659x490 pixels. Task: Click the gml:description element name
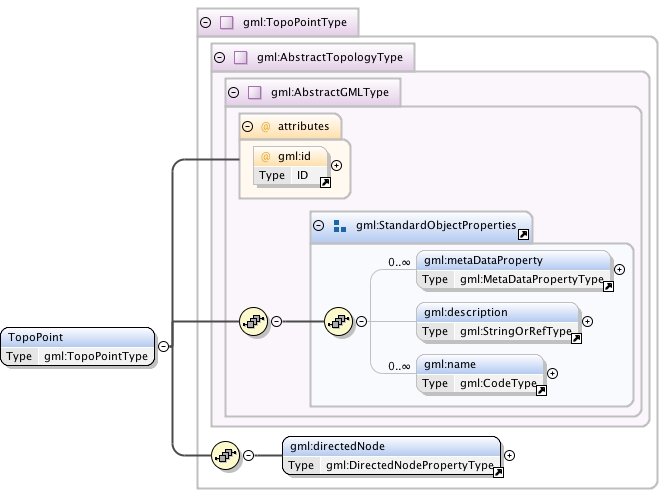(x=466, y=312)
